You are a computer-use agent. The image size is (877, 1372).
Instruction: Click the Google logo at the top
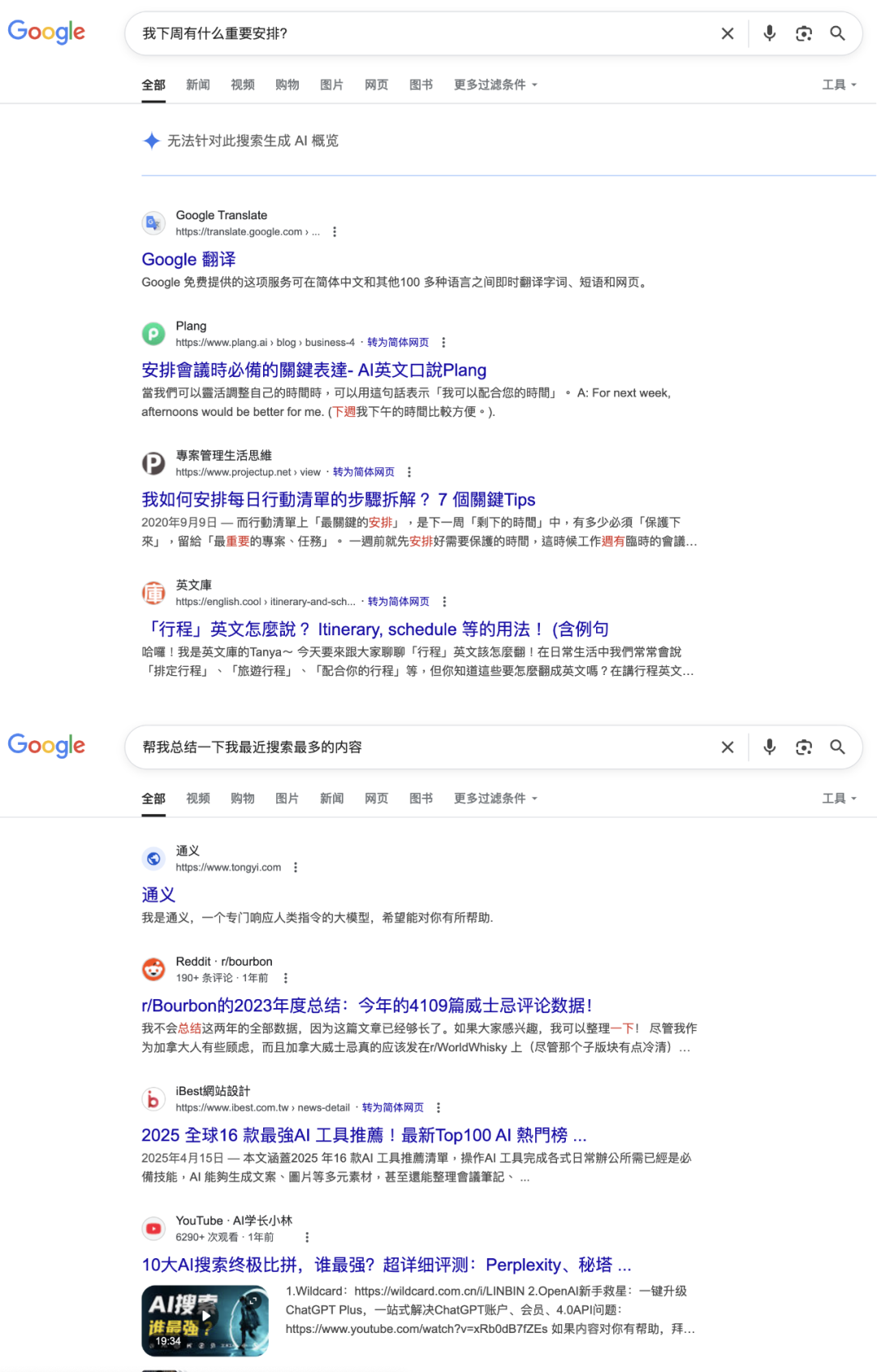(x=46, y=32)
